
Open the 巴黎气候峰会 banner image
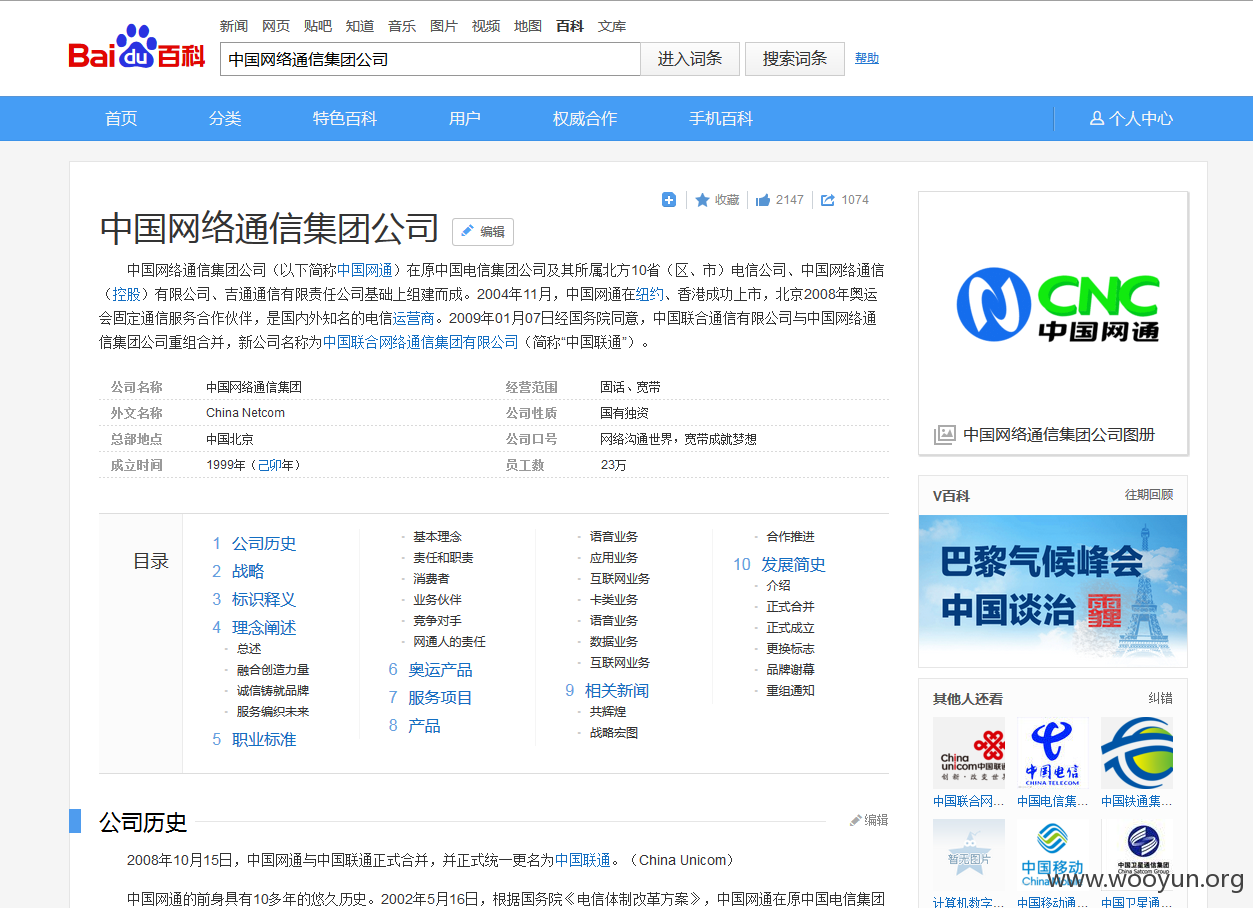[x=1053, y=587]
